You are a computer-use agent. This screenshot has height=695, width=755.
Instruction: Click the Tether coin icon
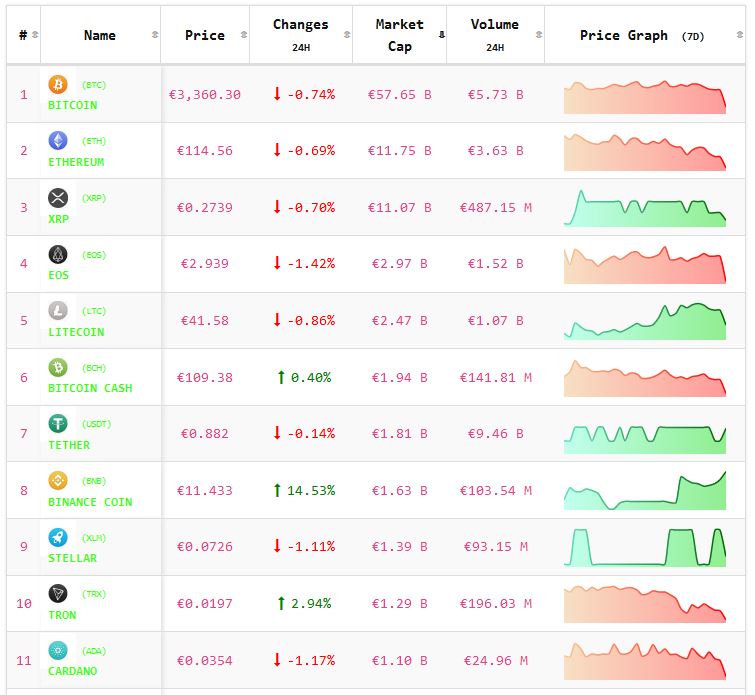[58, 424]
